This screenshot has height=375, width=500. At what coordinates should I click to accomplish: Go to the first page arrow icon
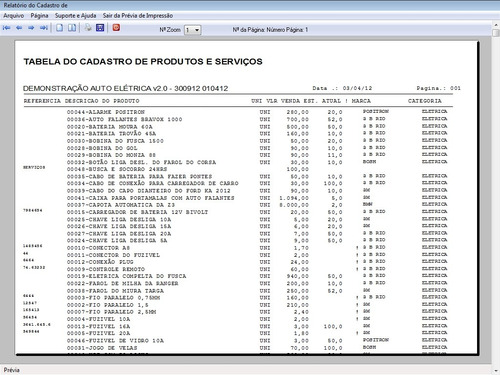(x=6, y=28)
